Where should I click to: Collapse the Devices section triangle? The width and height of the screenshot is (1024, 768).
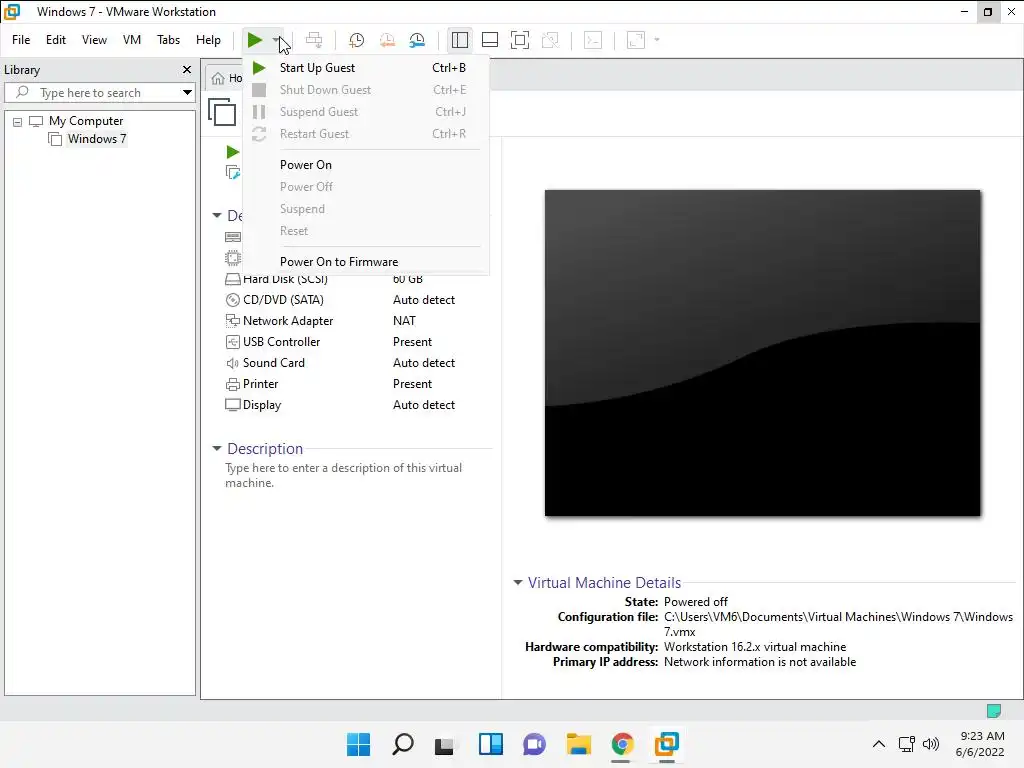point(217,215)
